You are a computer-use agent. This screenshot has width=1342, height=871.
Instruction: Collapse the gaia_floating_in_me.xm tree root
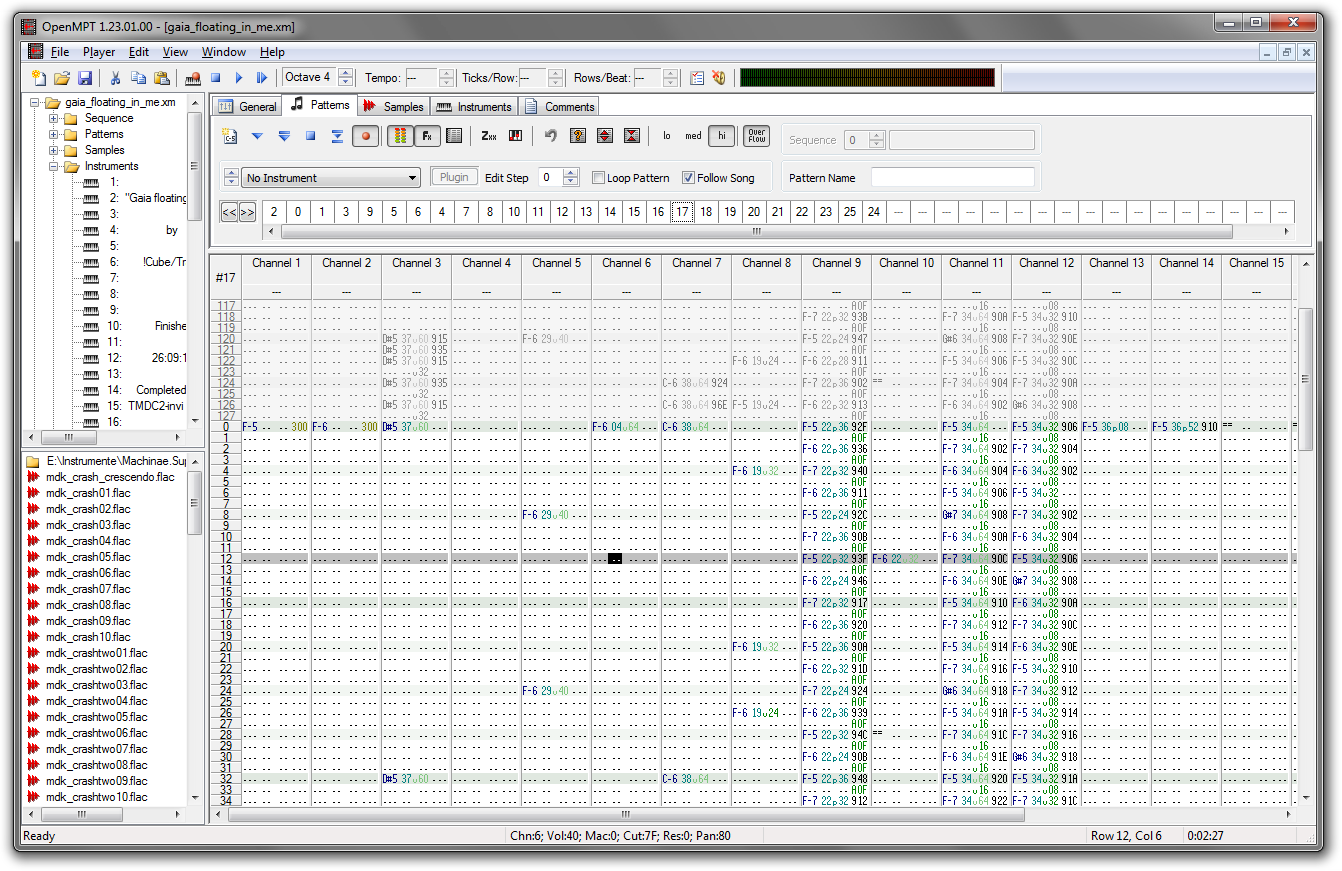pyautogui.click(x=35, y=102)
